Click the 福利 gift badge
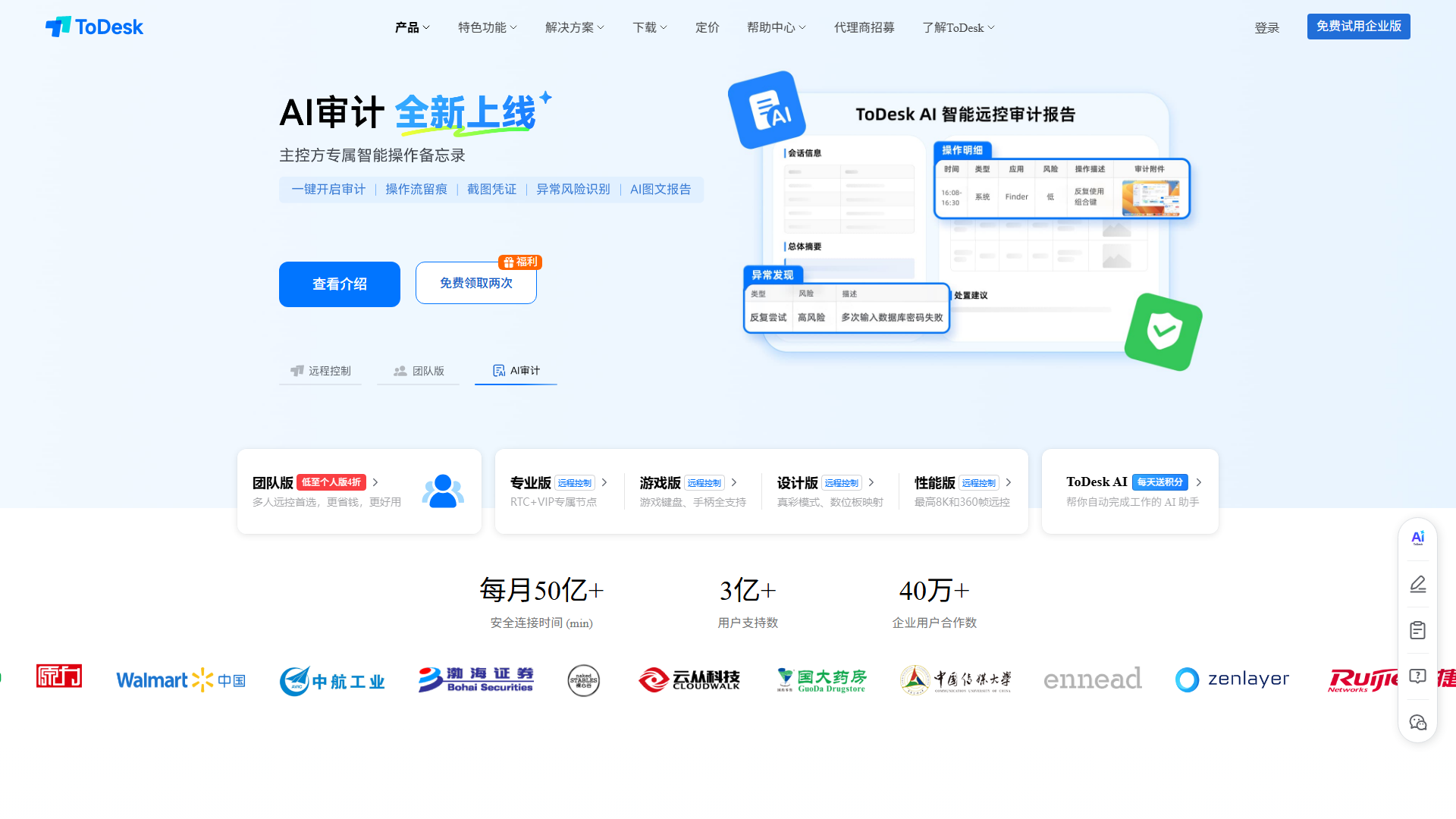This screenshot has height=819, width=1456. (520, 262)
